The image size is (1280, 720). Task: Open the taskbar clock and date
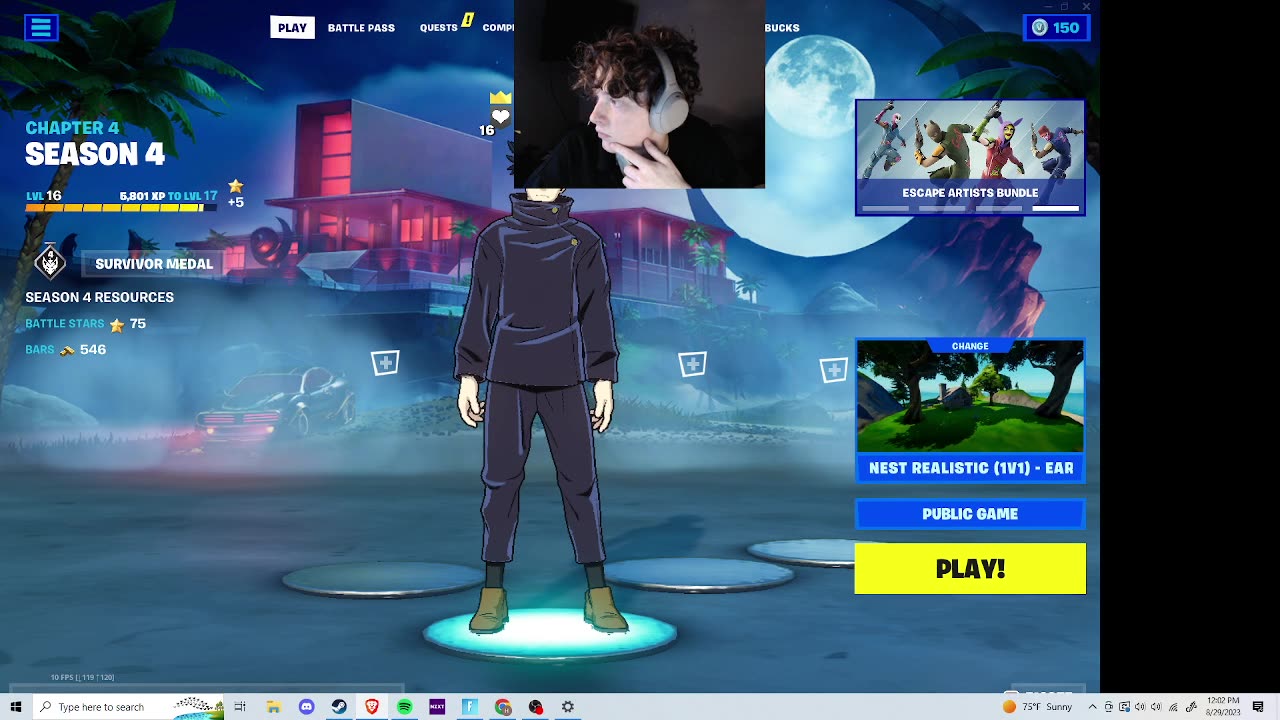click(x=1223, y=707)
